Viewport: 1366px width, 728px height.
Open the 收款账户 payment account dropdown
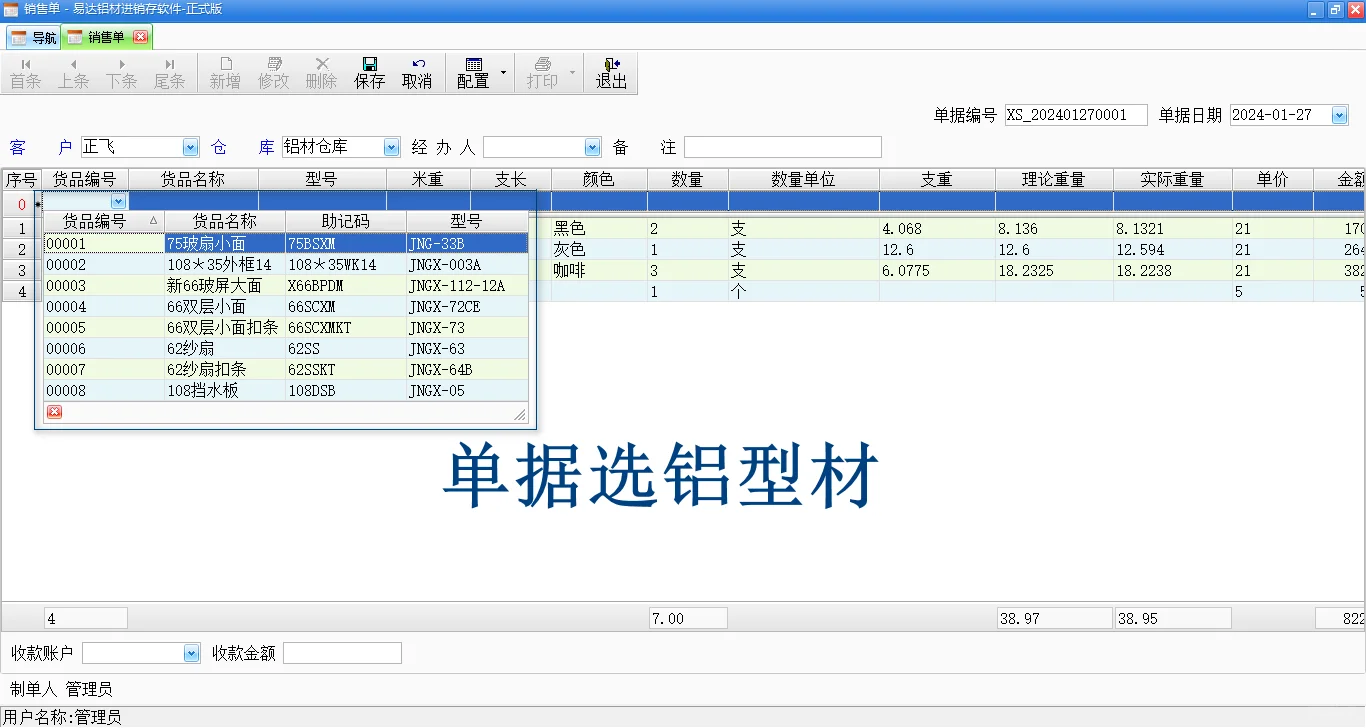coord(190,652)
